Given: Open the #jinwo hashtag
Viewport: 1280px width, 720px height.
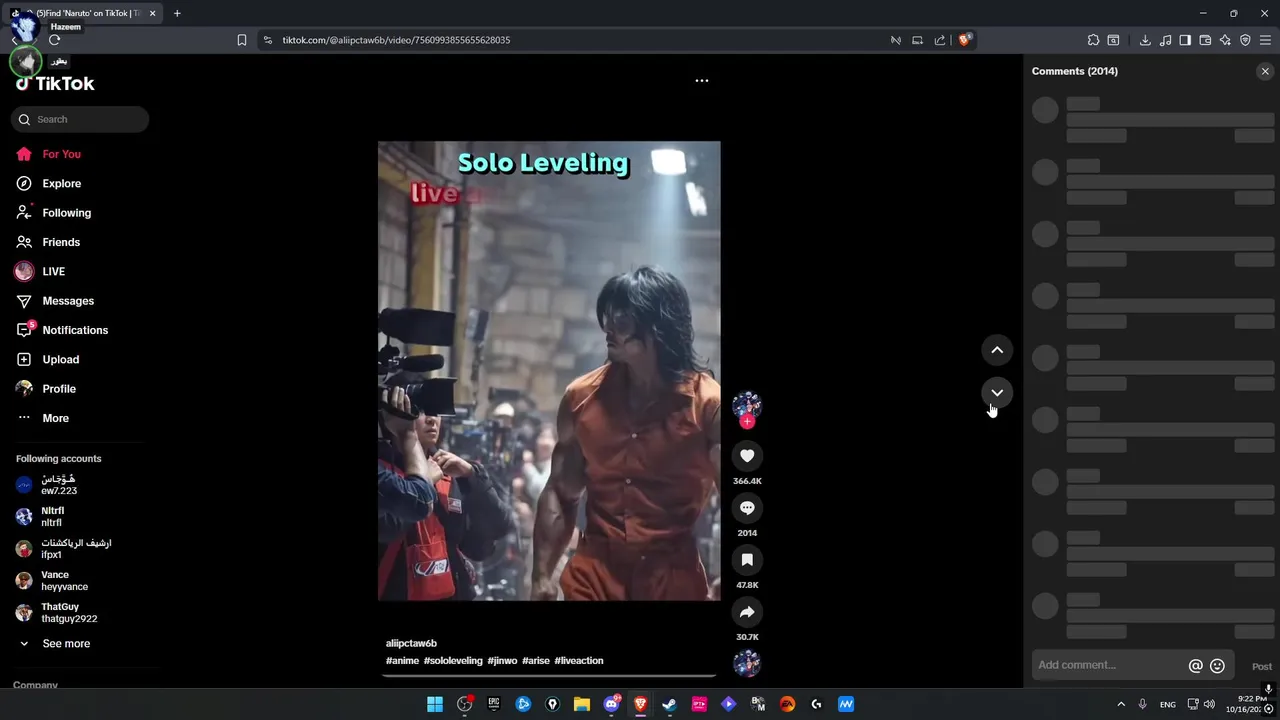Looking at the screenshot, I should (x=502, y=661).
